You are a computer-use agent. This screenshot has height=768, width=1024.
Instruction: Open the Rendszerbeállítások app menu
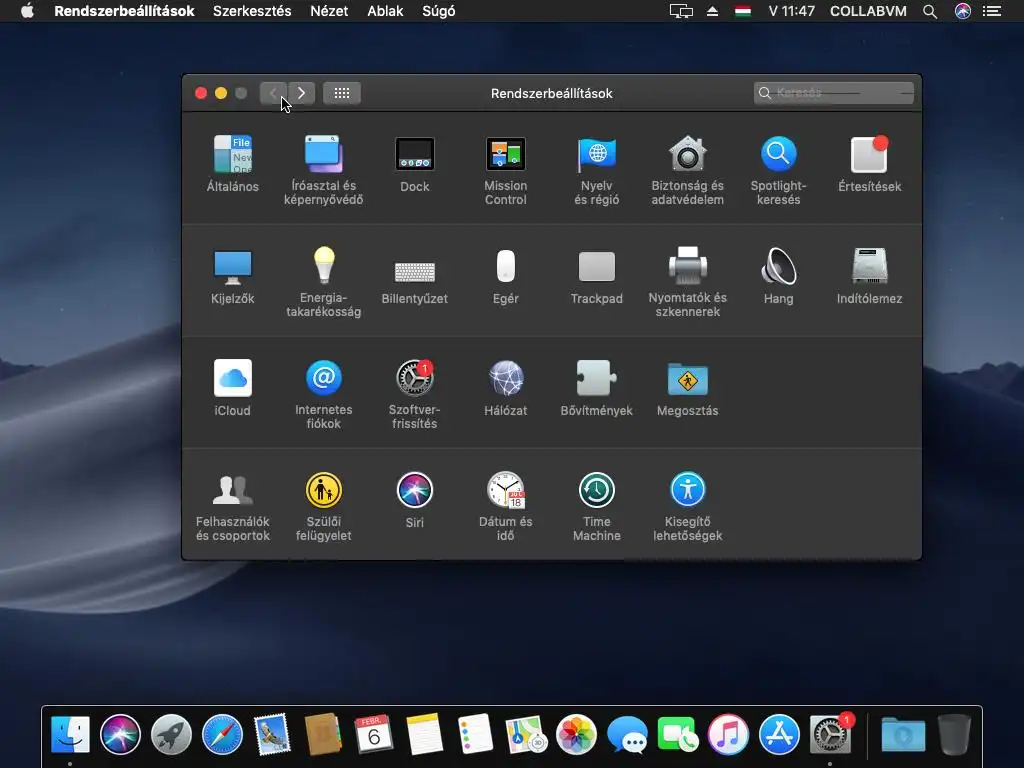coord(124,11)
